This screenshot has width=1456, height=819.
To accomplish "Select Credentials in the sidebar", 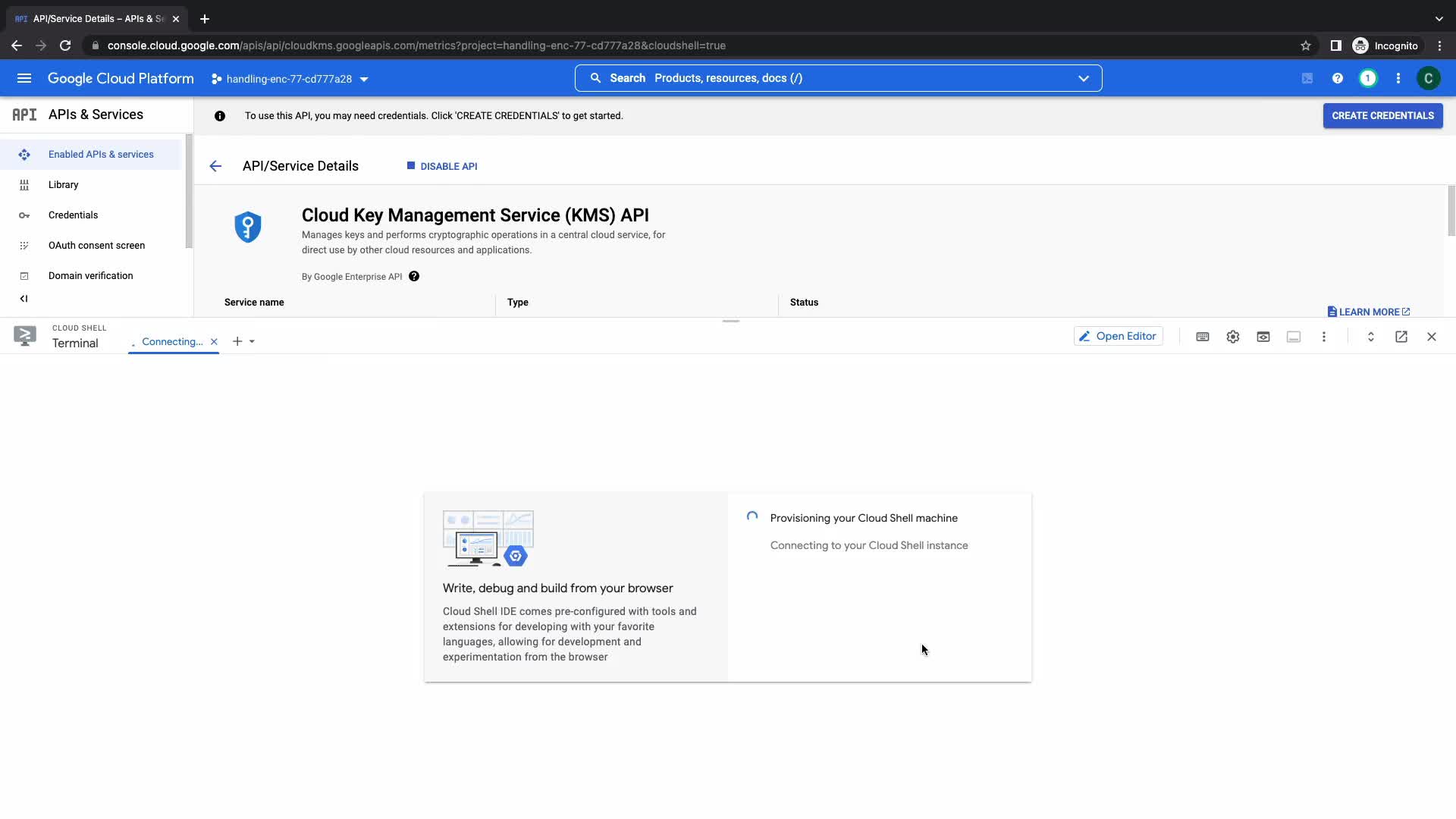I will pyautogui.click(x=73, y=215).
